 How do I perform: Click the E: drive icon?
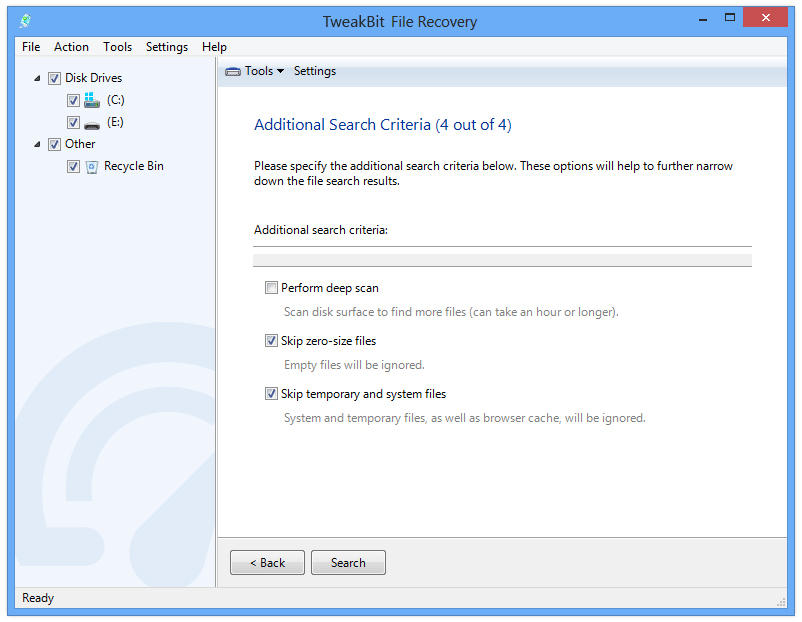tap(92, 123)
